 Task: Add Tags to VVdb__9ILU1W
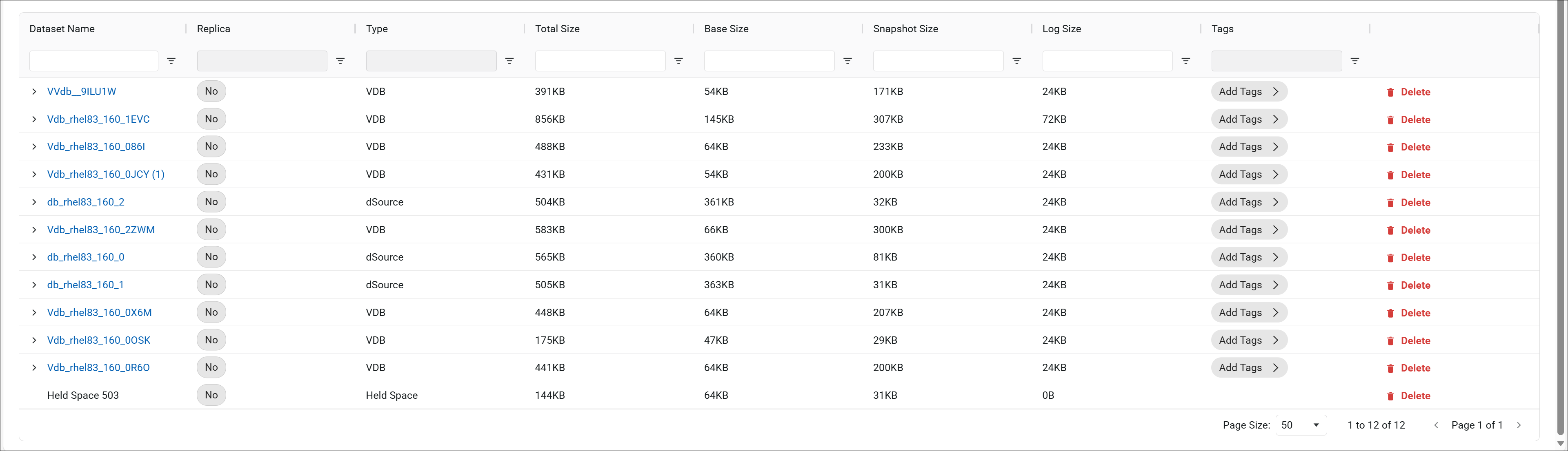coord(1249,92)
